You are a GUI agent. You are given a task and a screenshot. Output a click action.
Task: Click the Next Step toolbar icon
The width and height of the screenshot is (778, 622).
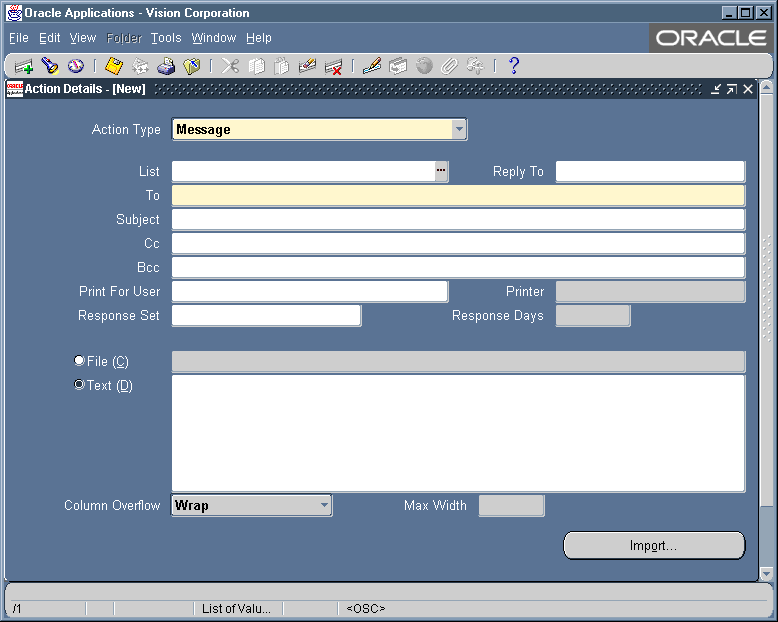140,66
